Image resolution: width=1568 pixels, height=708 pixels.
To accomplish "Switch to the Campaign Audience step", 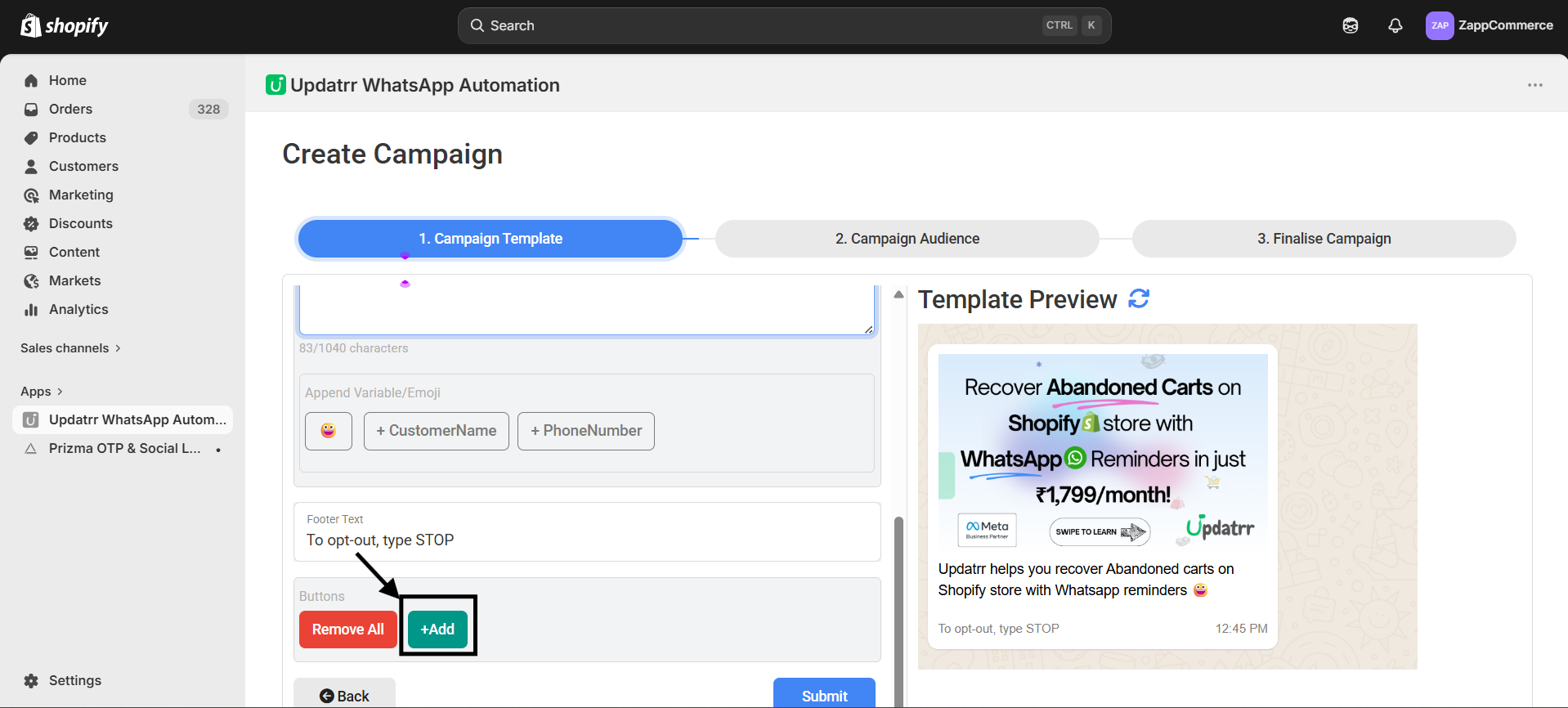I will tap(907, 239).
